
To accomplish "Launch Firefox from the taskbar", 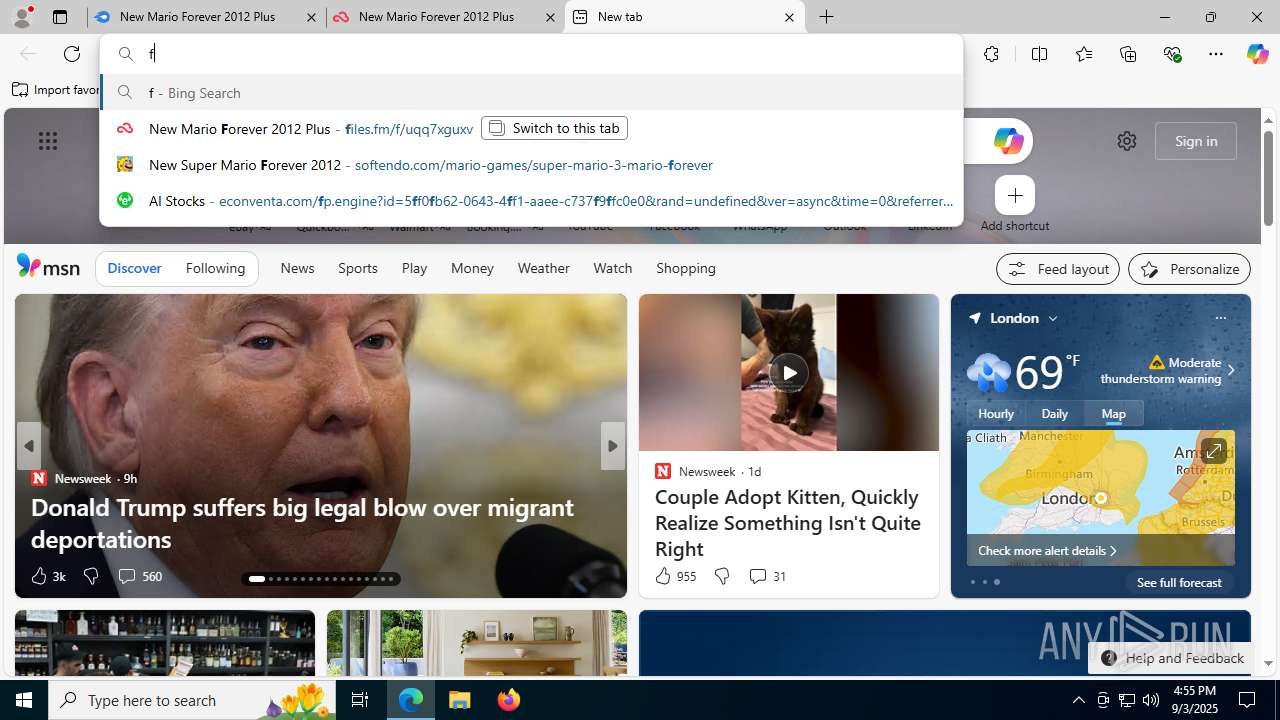I will (x=509, y=700).
